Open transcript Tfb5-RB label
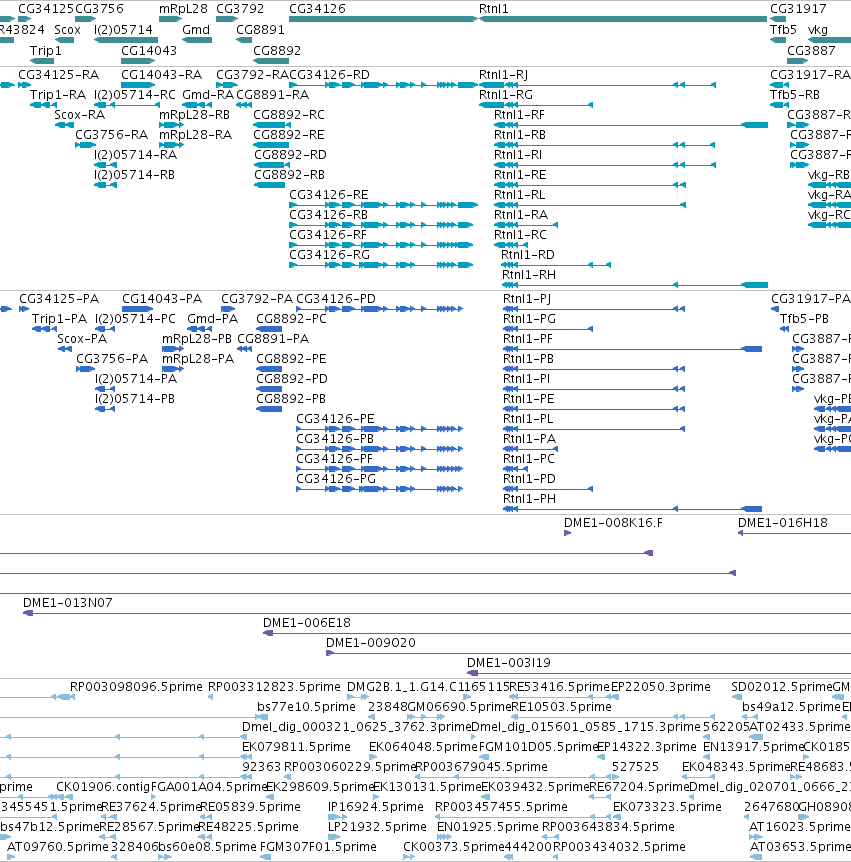 tap(794, 95)
